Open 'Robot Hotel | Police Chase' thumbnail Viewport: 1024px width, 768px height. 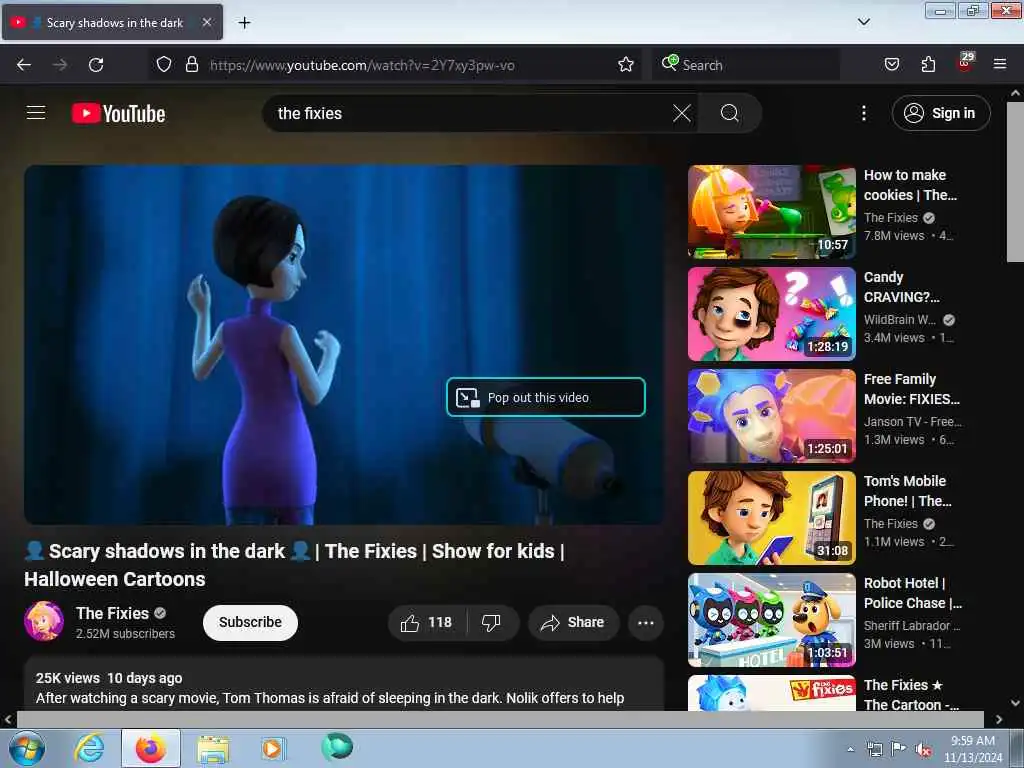click(x=772, y=620)
